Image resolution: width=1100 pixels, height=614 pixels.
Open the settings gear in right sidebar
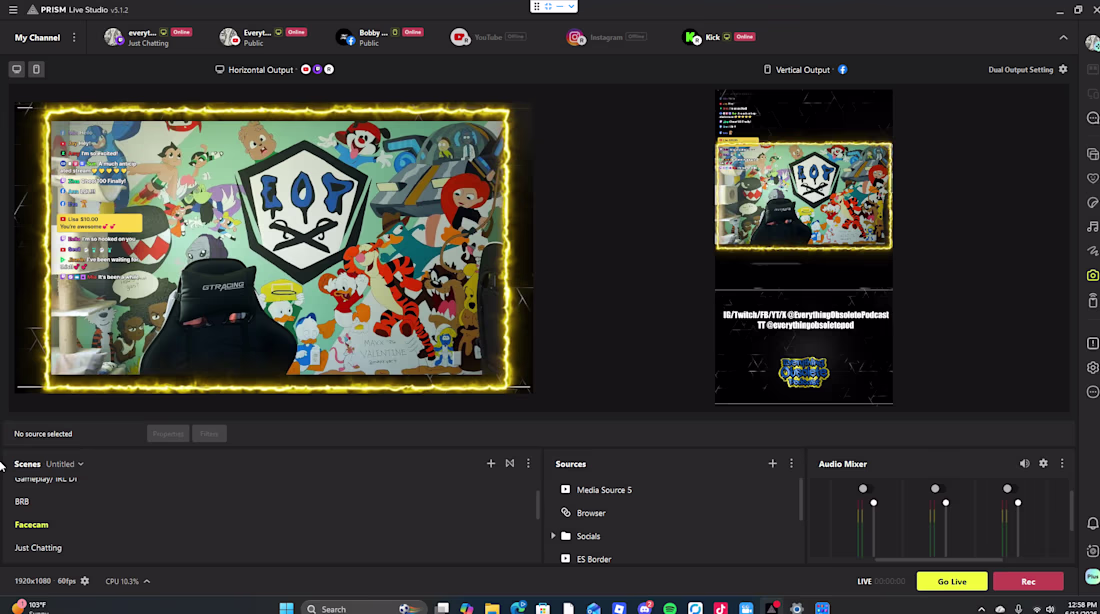1092,368
